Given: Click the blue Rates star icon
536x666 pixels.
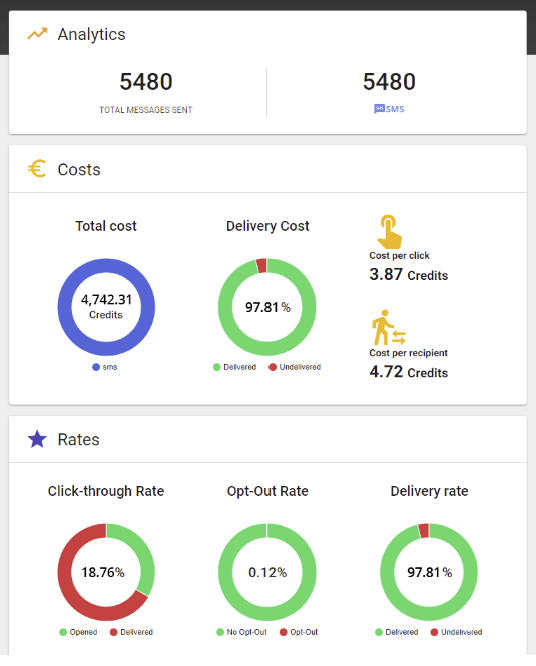Looking at the screenshot, I should [37, 439].
